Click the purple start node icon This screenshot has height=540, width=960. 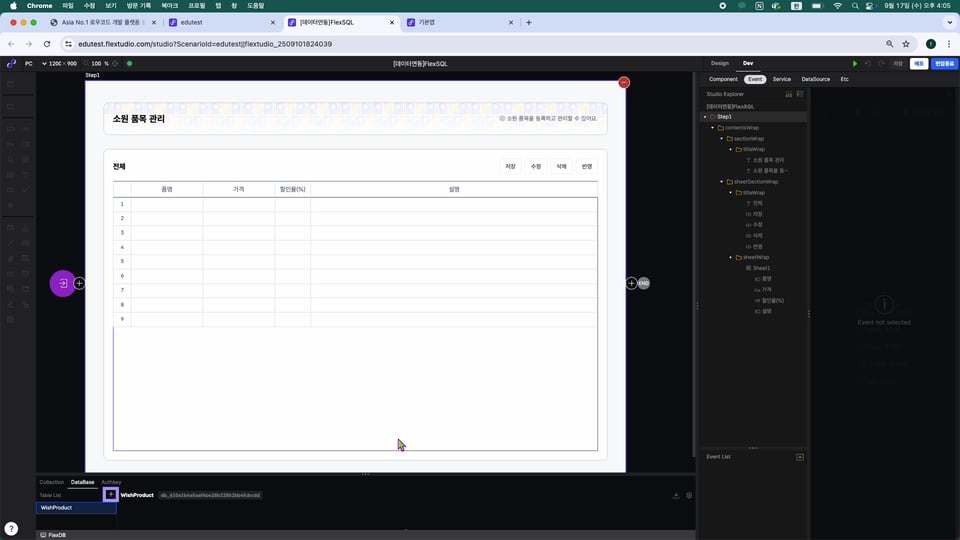pyautogui.click(x=62, y=283)
